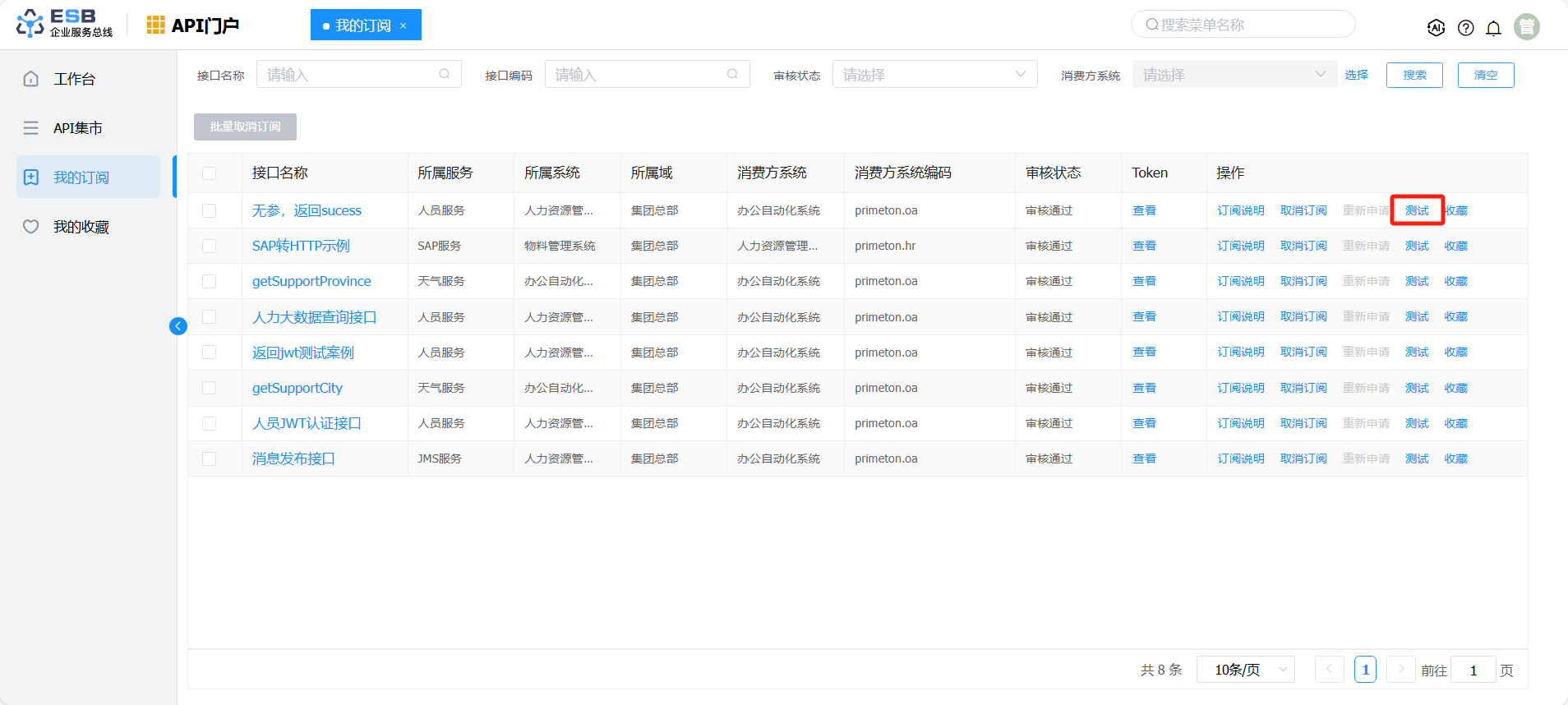The height and width of the screenshot is (705, 1568).
Task: Click the 搜索菜单名称 search box
Action: 1243,25
